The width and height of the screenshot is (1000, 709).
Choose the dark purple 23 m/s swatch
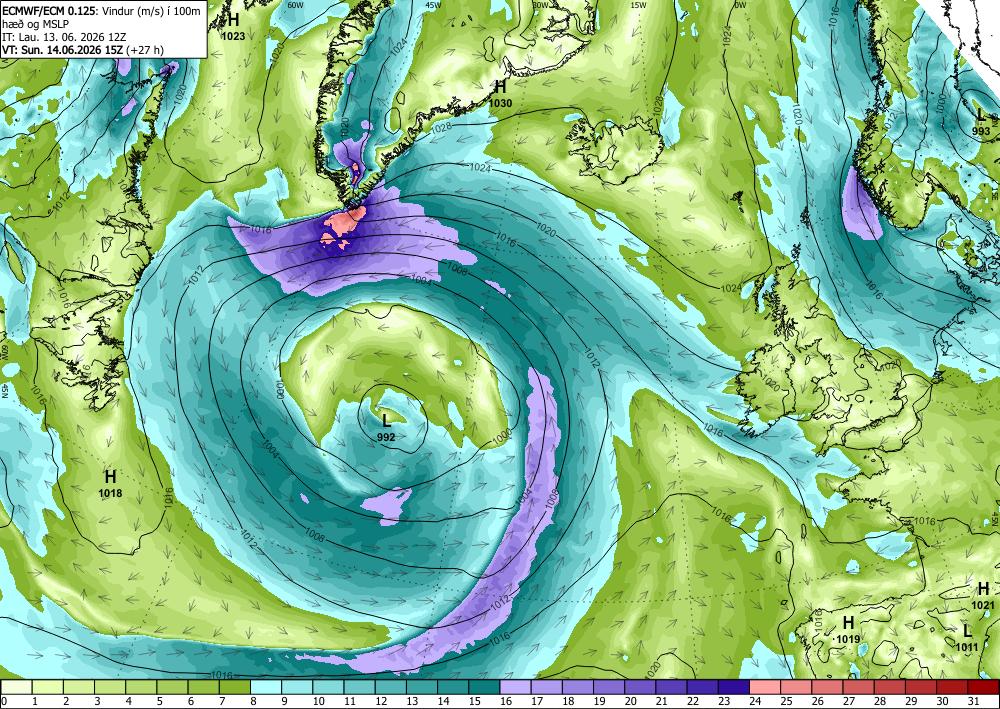pos(733,687)
